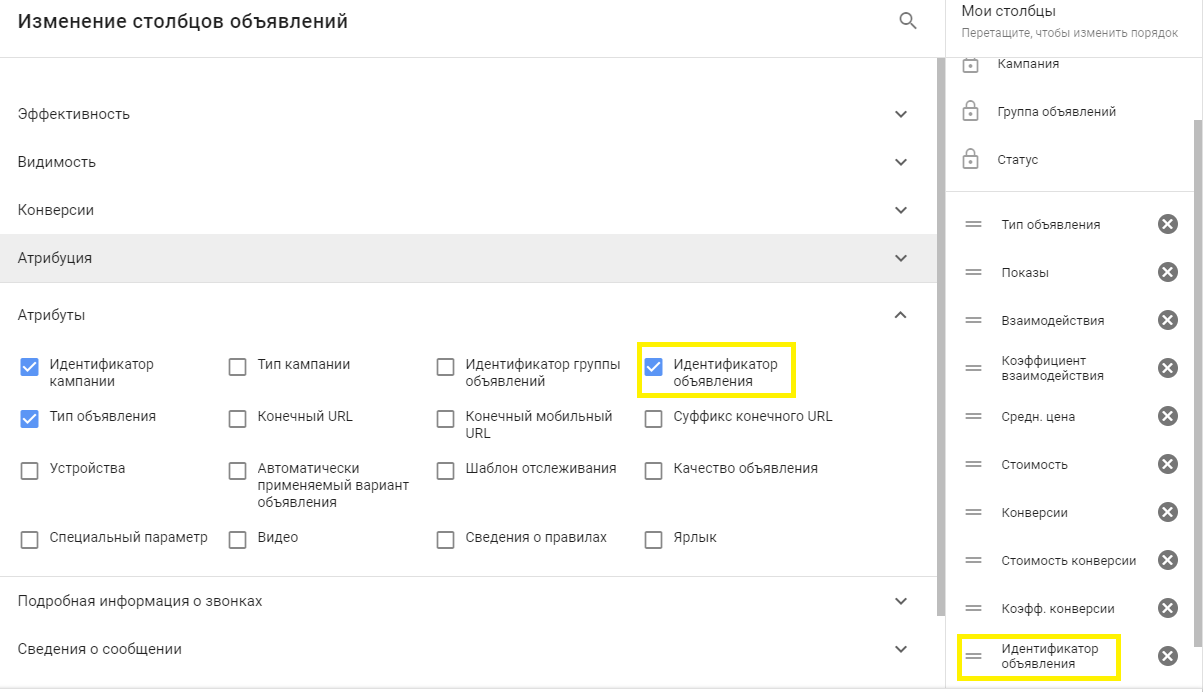Click the Ярлык checkbox label

click(x=695, y=537)
